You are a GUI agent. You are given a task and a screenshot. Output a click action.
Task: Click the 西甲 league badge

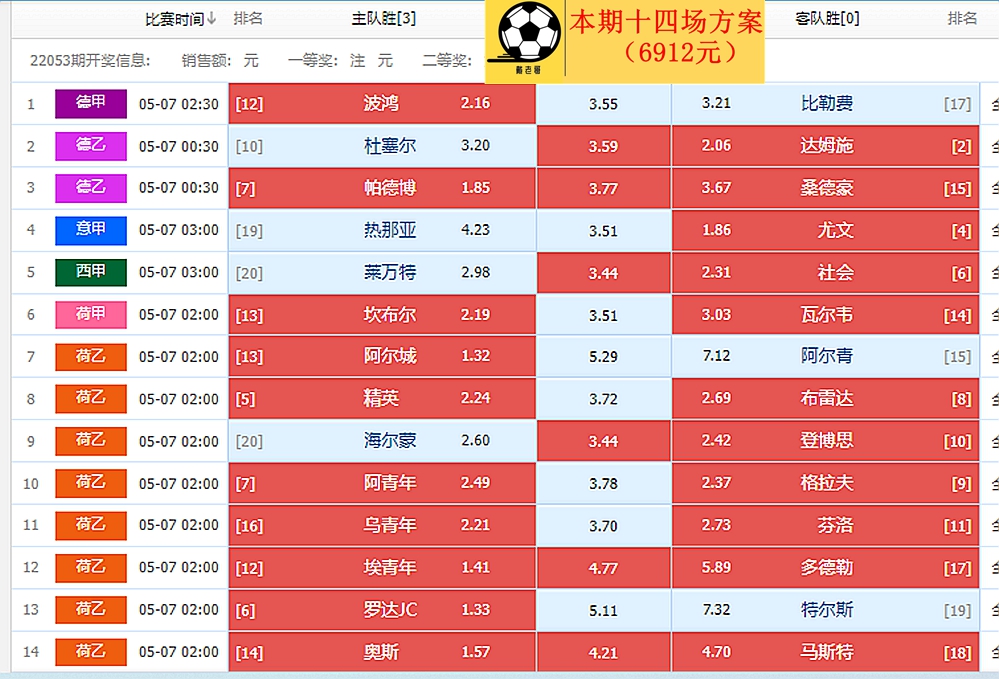90,273
